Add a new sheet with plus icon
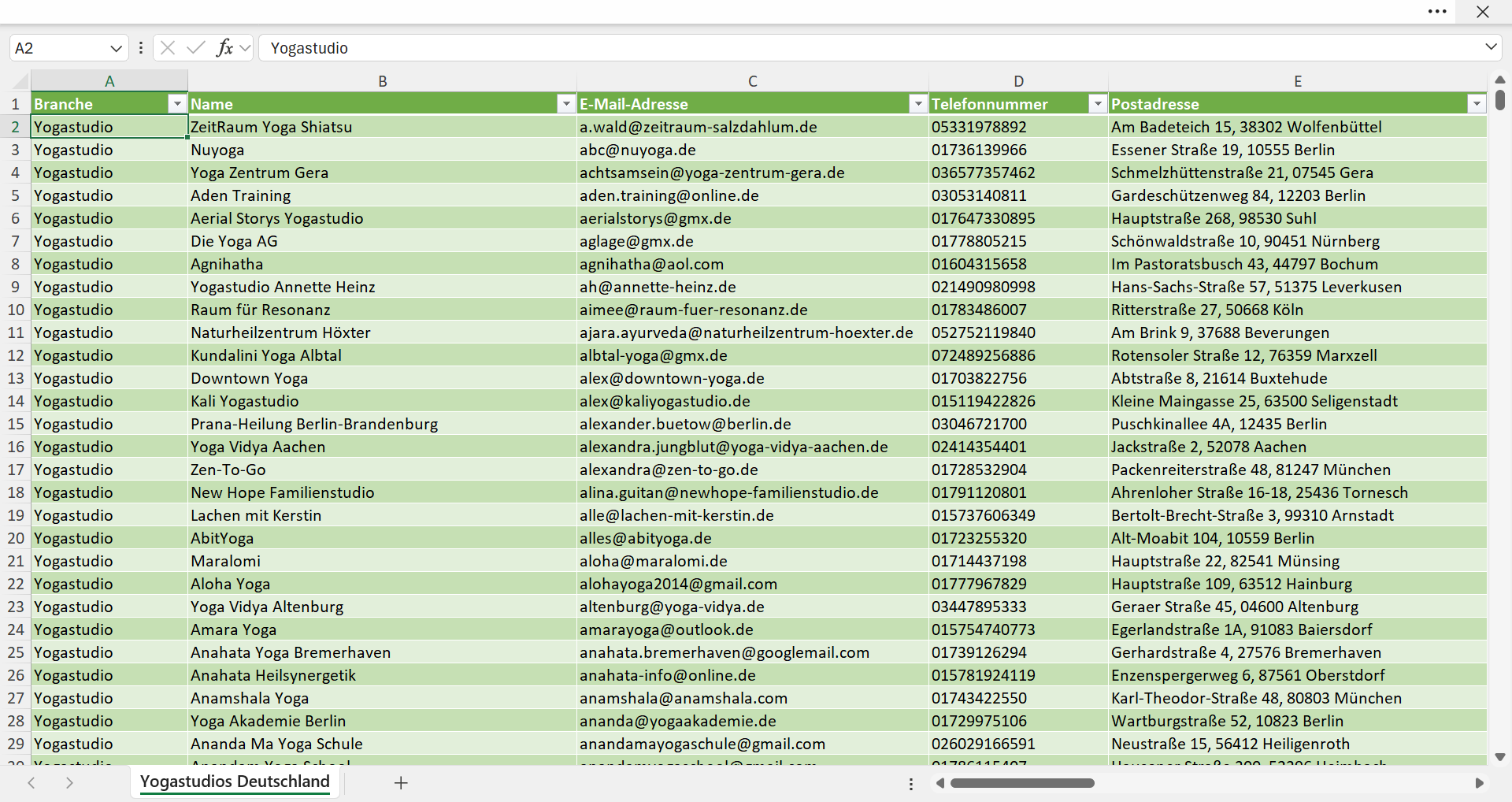 [401, 783]
